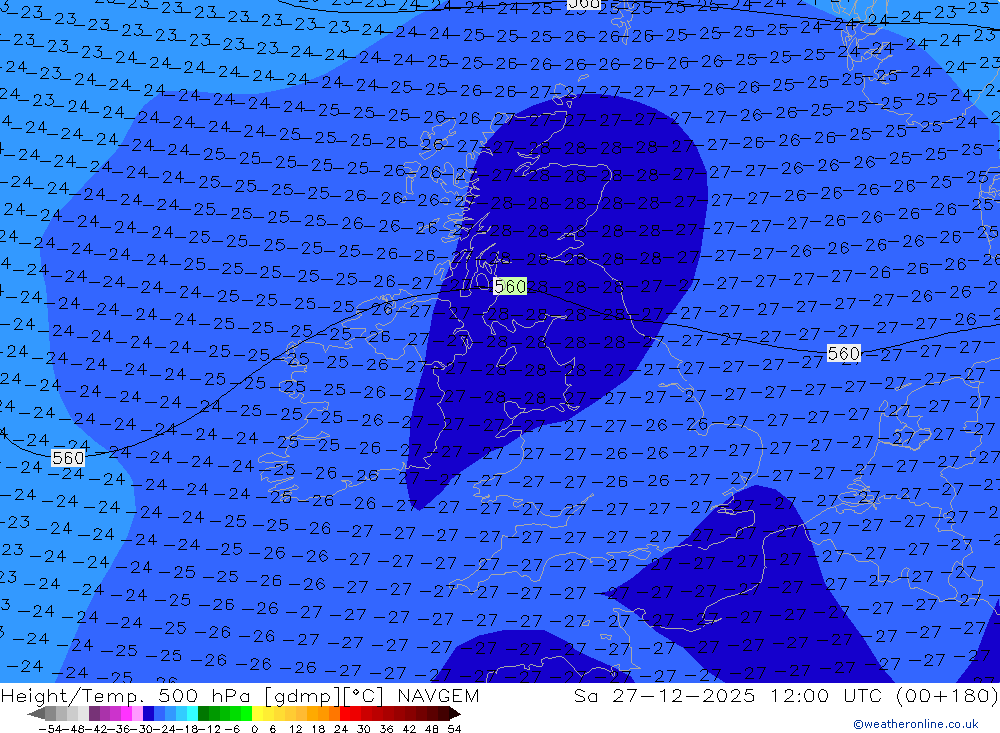Viewport: 1000px width, 733px height.
Task: Pick the yellow swatch in the temperature legend
Action: [262, 714]
